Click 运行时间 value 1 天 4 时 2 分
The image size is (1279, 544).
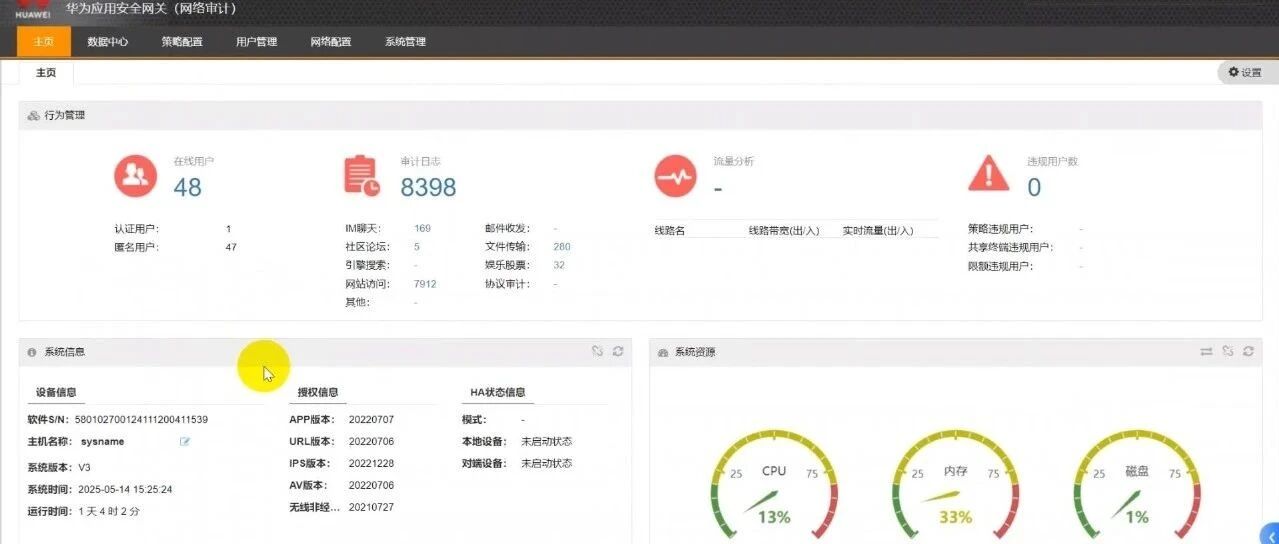(111, 511)
